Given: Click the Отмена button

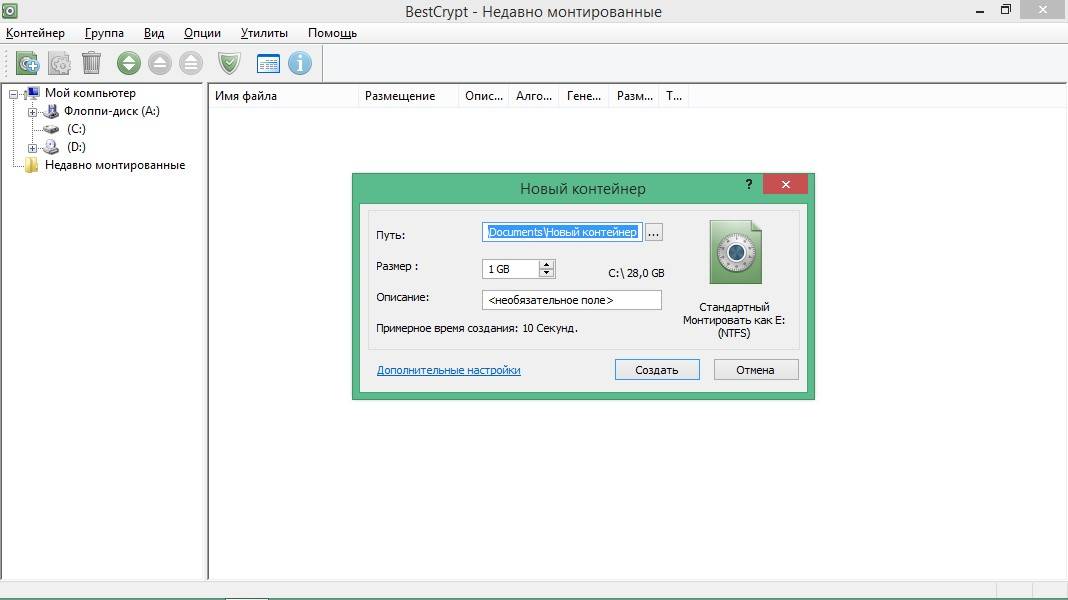Looking at the screenshot, I should 755,370.
